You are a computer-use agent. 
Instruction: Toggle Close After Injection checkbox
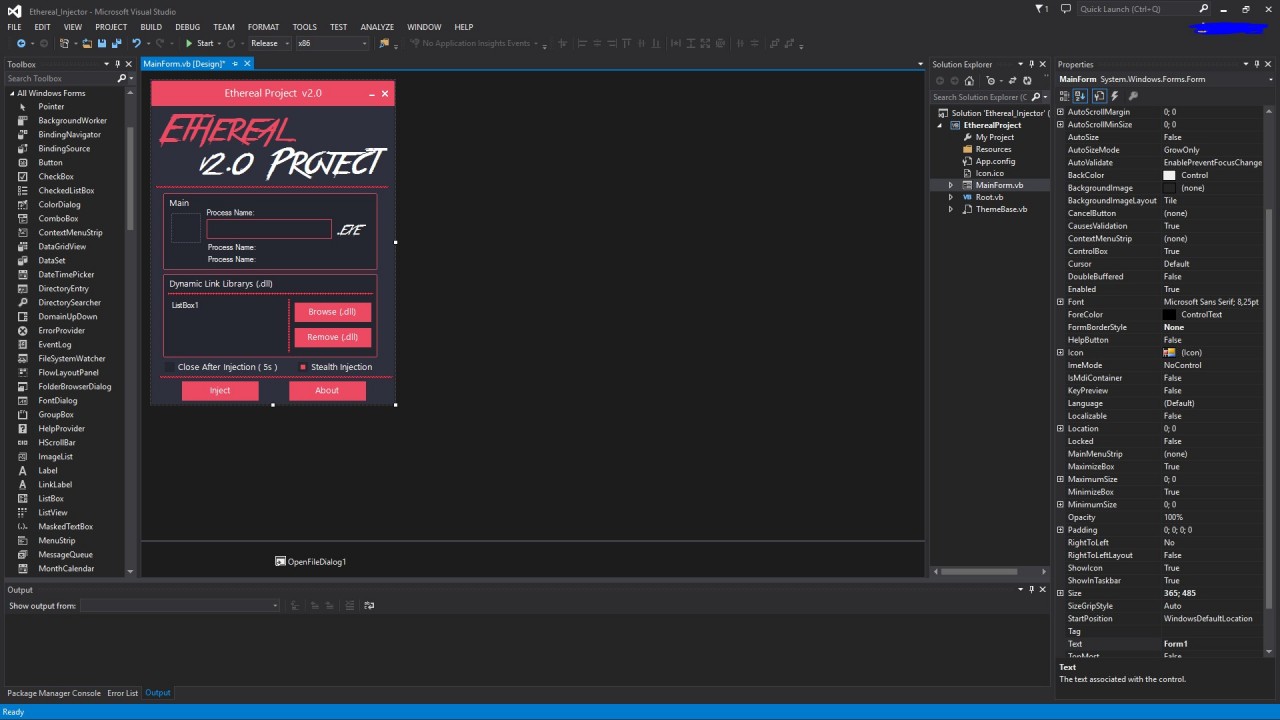169,367
